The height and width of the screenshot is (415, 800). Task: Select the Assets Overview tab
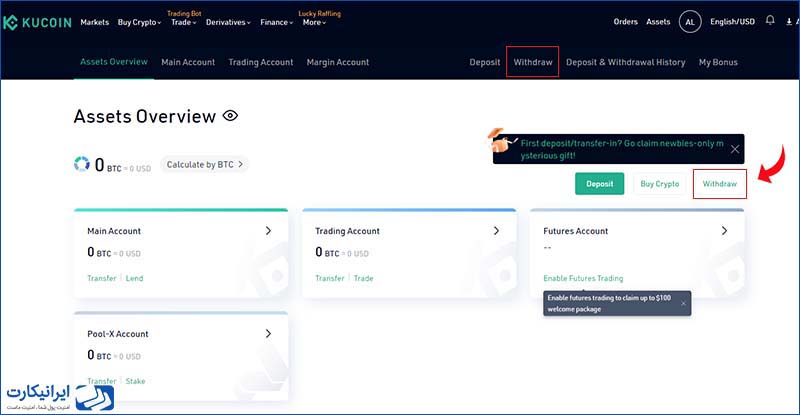point(114,62)
